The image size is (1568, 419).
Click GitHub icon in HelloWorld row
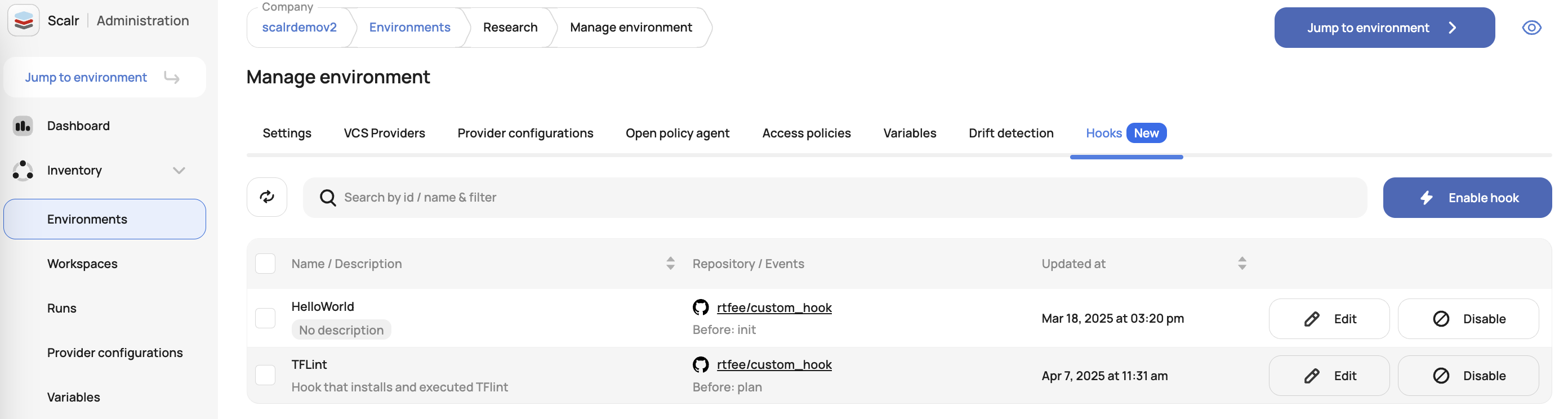point(701,307)
